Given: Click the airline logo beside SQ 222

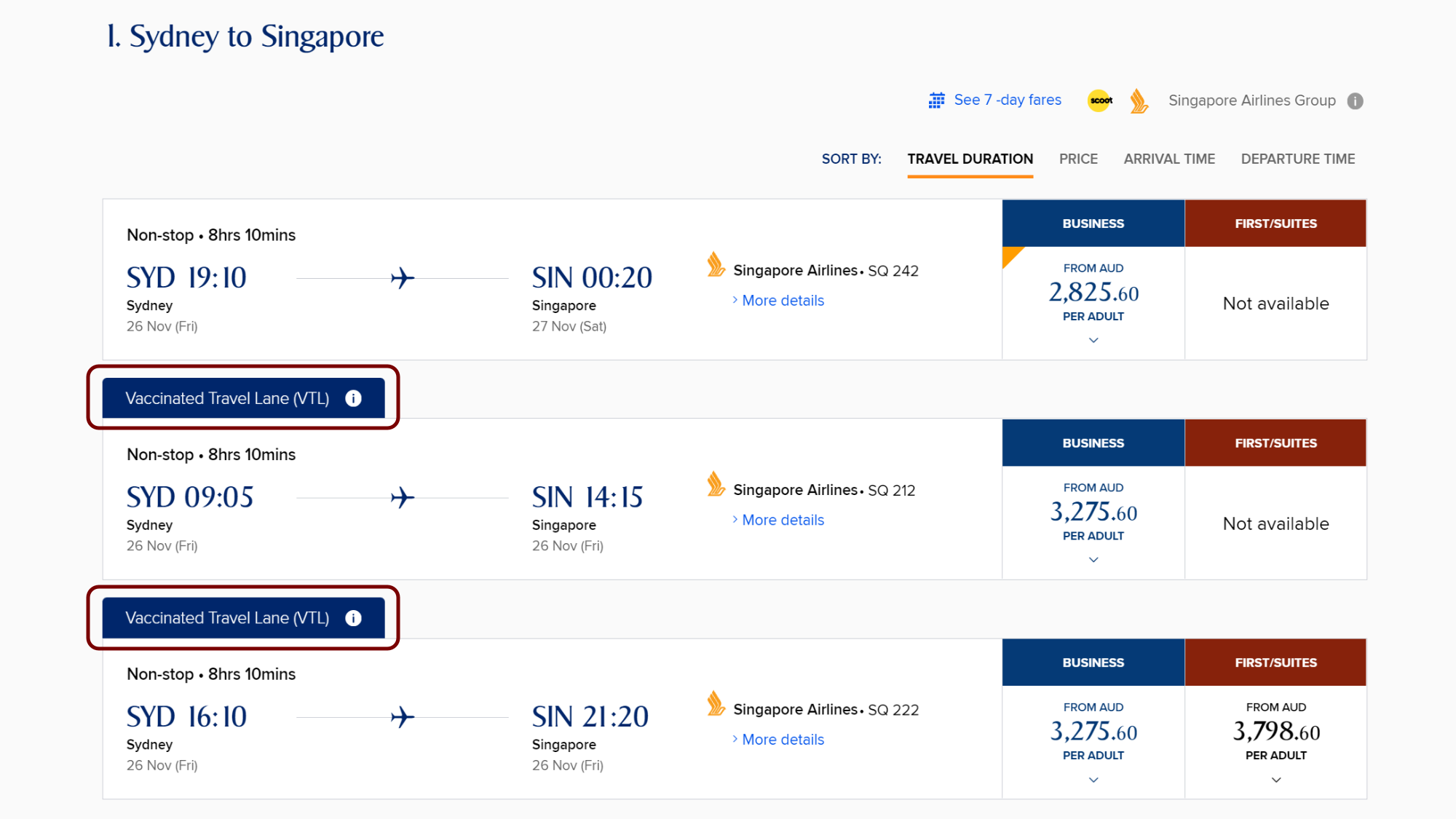Looking at the screenshot, I should [x=716, y=704].
